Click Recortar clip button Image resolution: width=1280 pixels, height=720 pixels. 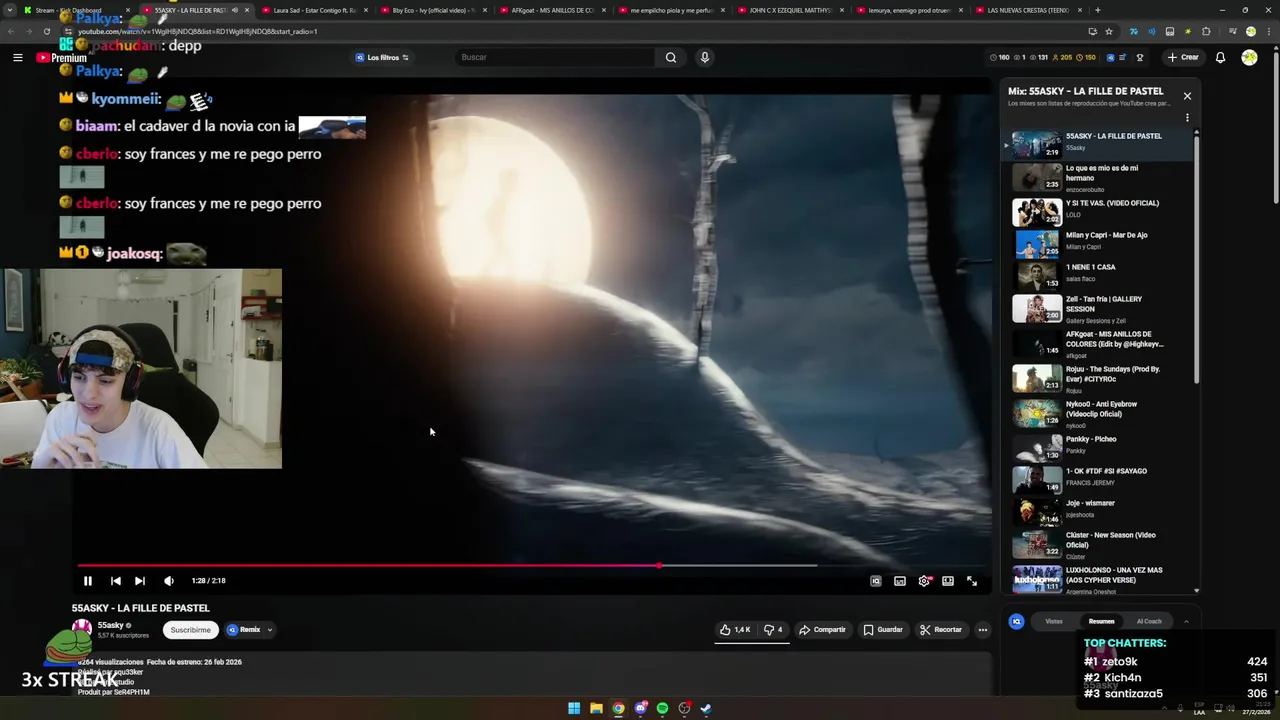click(x=941, y=630)
